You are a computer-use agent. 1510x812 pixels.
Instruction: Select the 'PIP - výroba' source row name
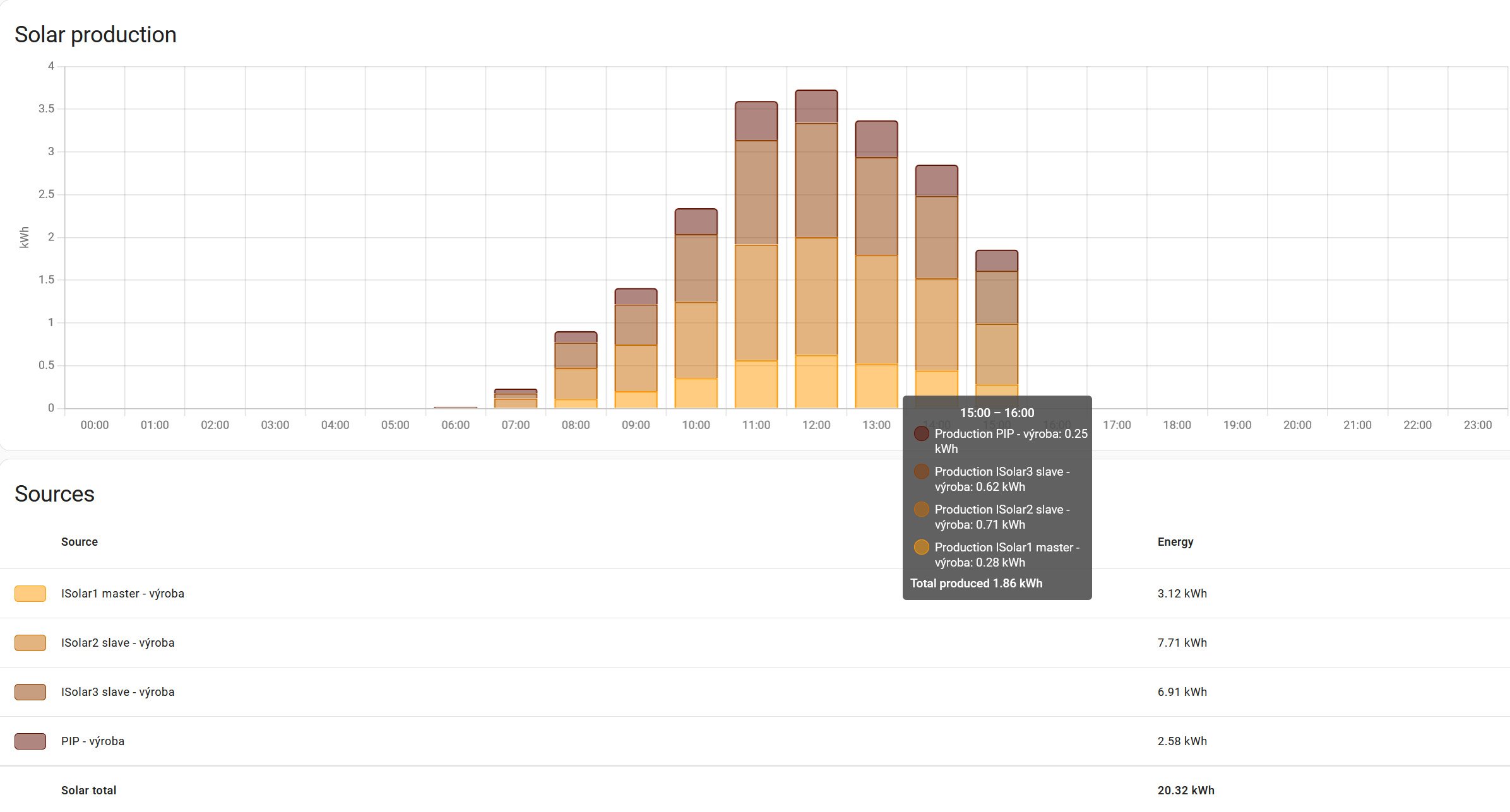(93, 741)
